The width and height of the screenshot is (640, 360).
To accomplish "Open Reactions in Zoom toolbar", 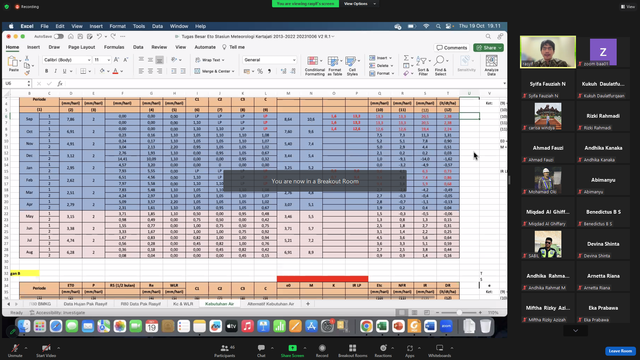I will pyautogui.click(x=383, y=350).
